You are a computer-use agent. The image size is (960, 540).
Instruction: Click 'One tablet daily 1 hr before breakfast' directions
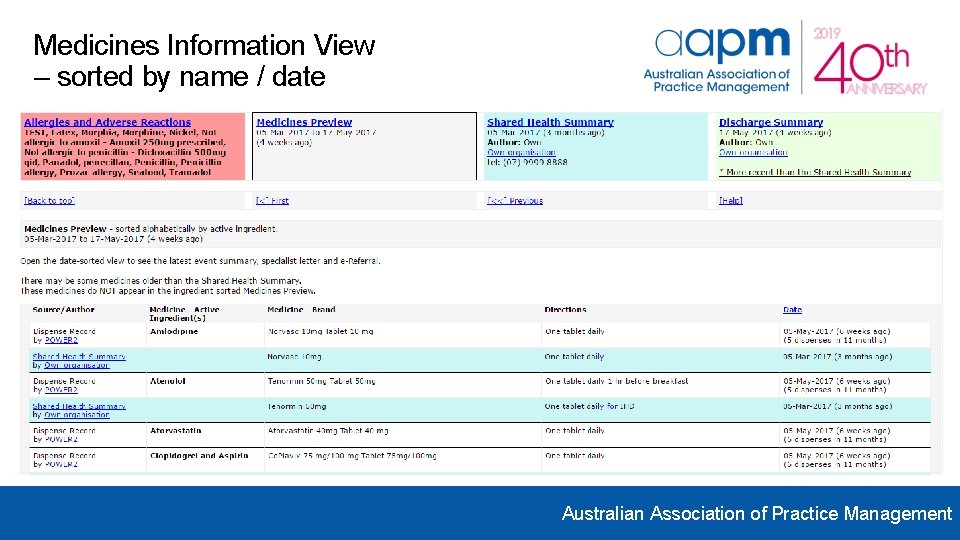617,381
